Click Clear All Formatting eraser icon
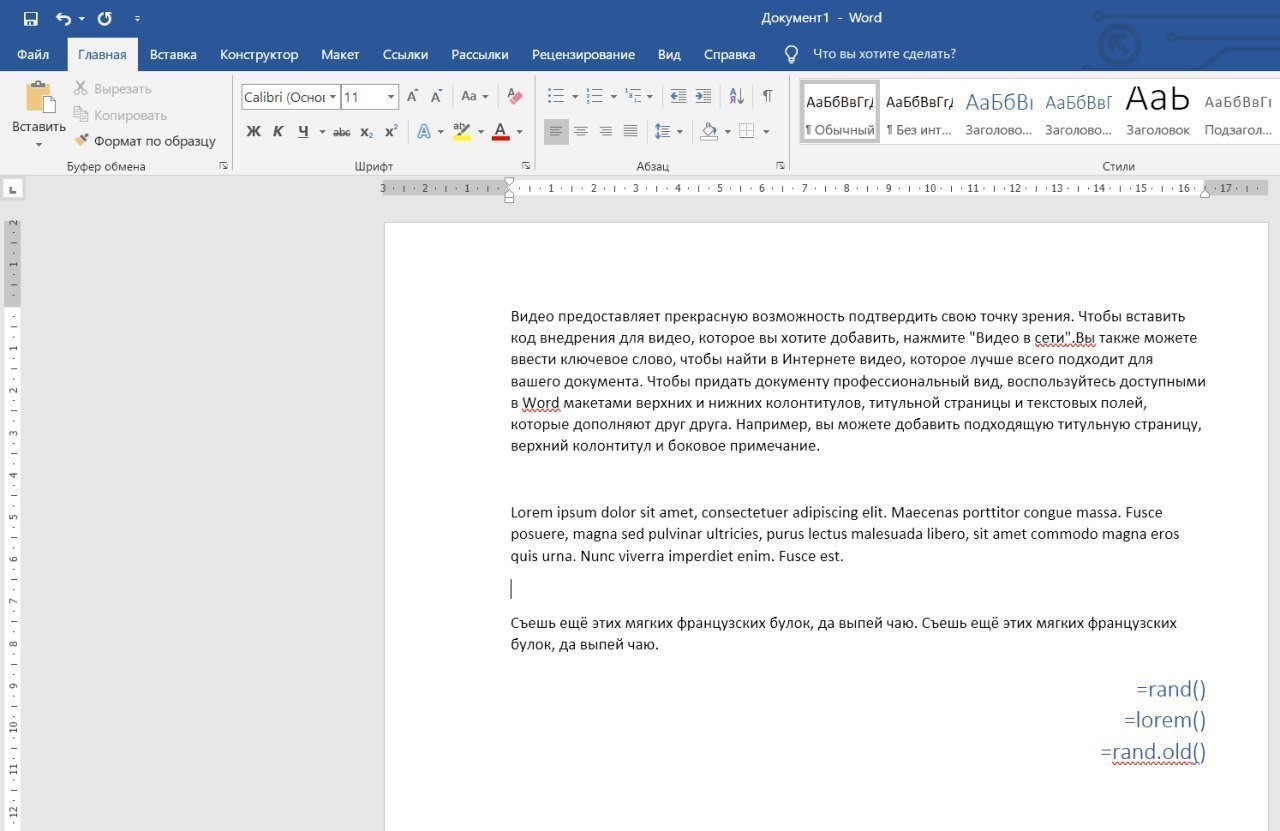 [x=515, y=97]
